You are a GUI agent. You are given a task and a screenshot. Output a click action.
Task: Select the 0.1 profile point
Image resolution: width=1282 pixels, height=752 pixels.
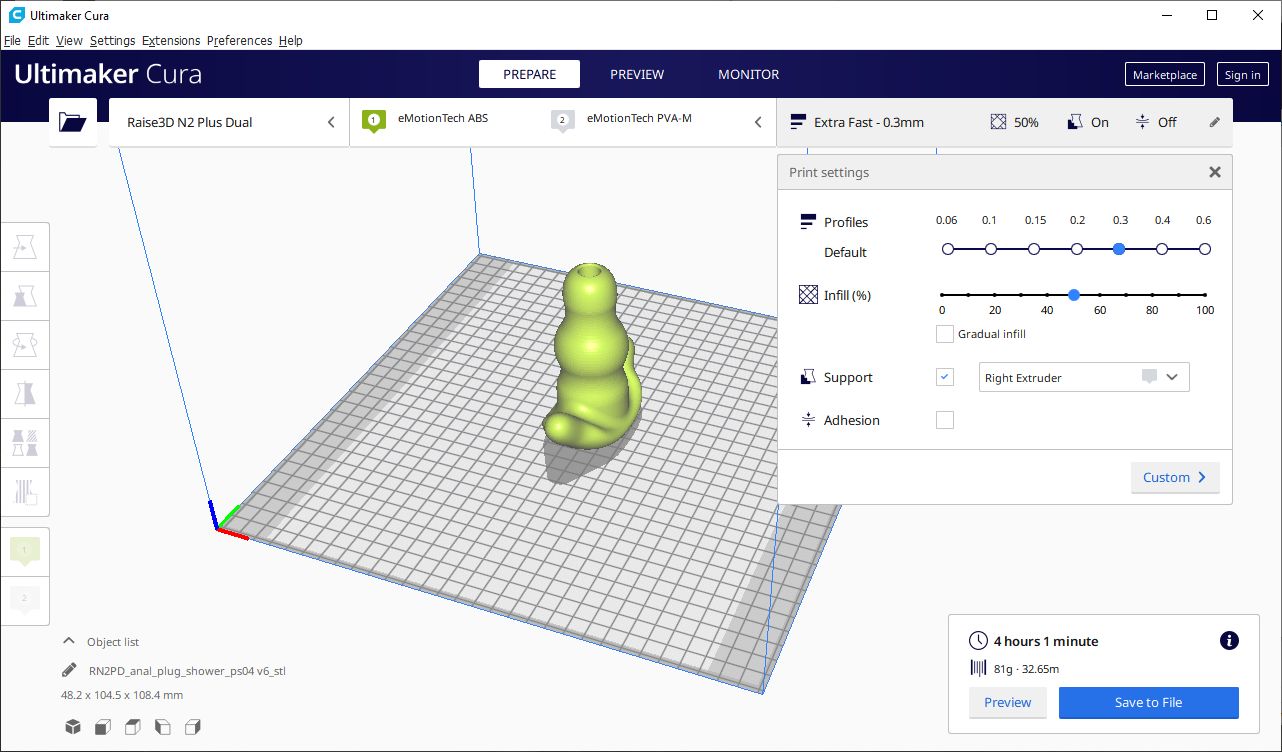point(991,249)
